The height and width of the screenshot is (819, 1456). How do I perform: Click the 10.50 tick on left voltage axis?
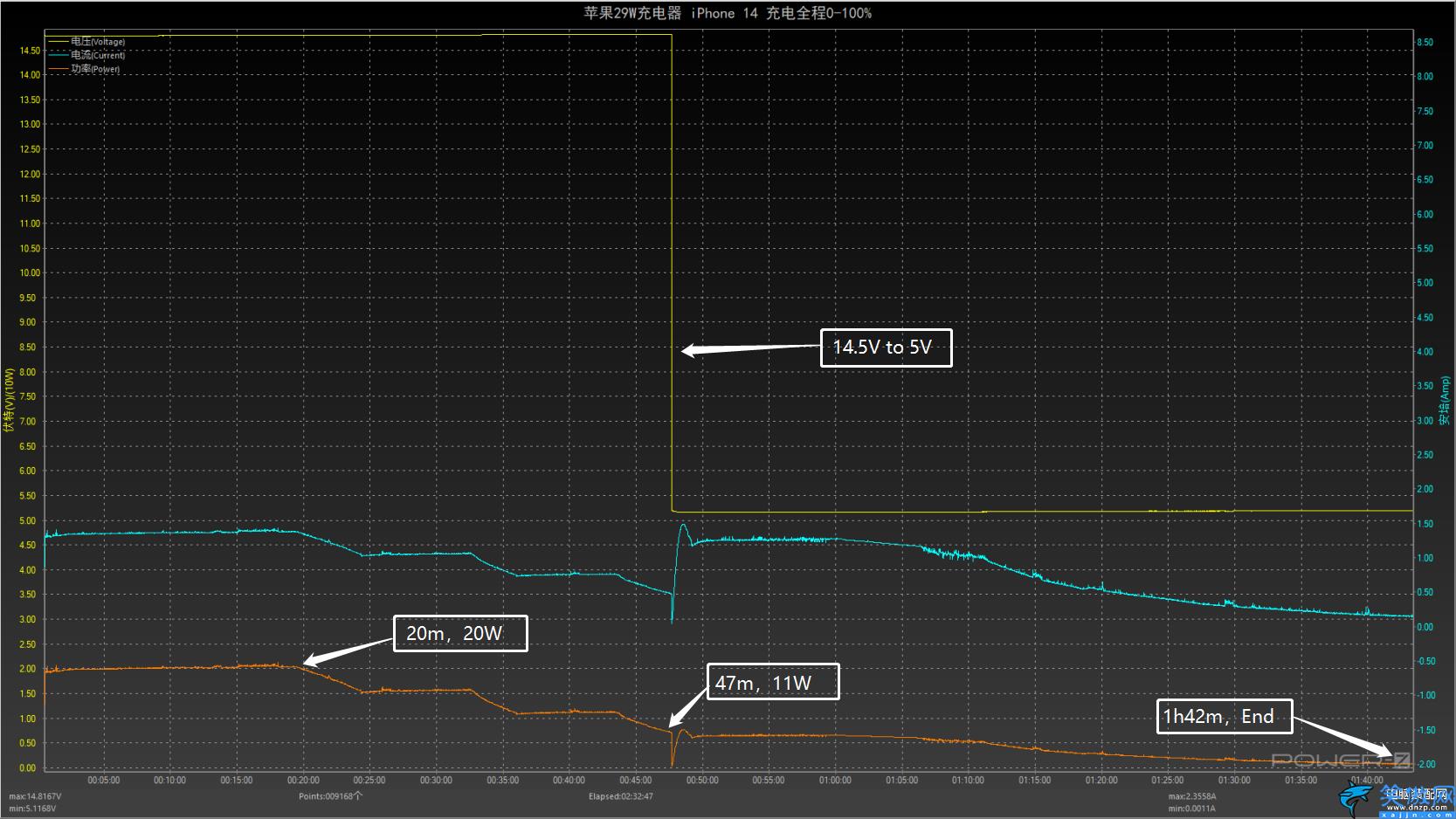coord(30,249)
